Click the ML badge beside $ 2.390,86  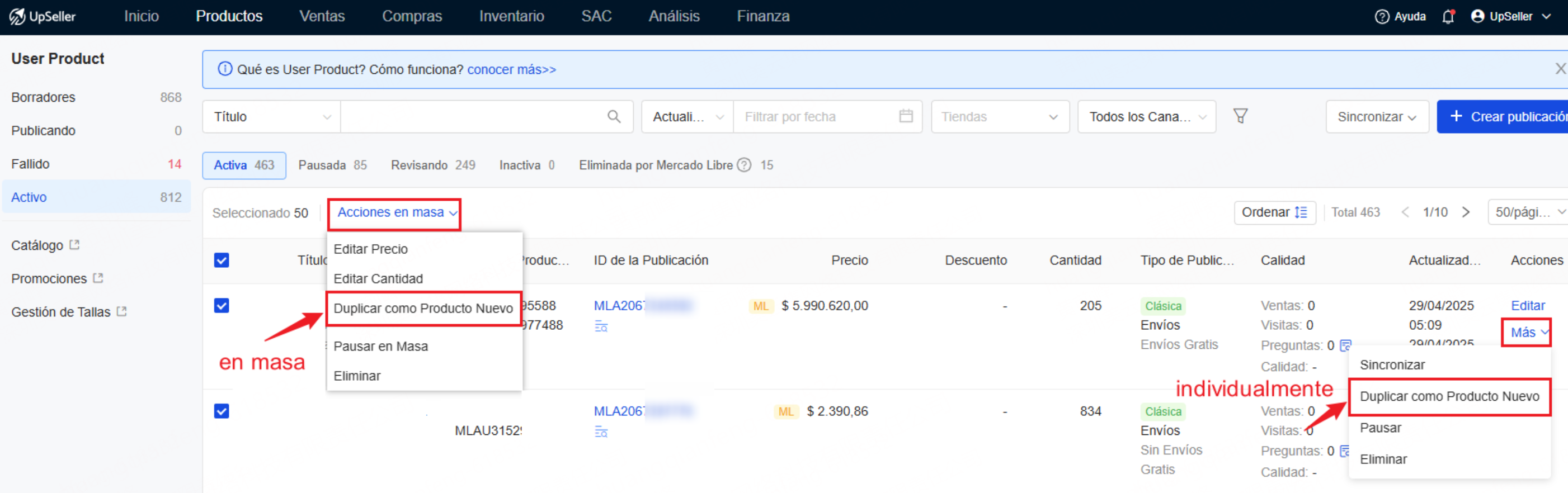click(786, 411)
